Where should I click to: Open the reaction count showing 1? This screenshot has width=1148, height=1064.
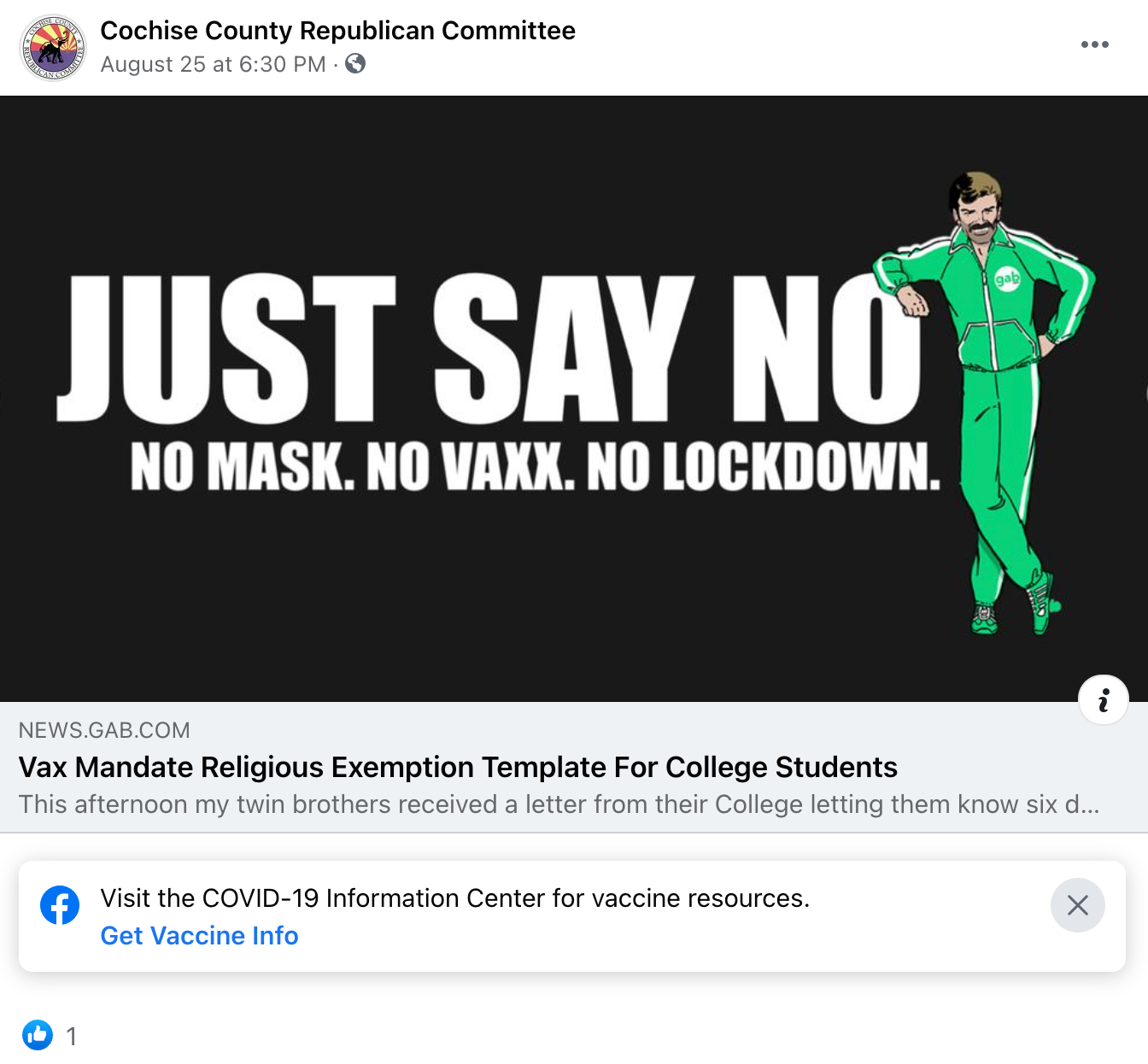click(x=72, y=1037)
